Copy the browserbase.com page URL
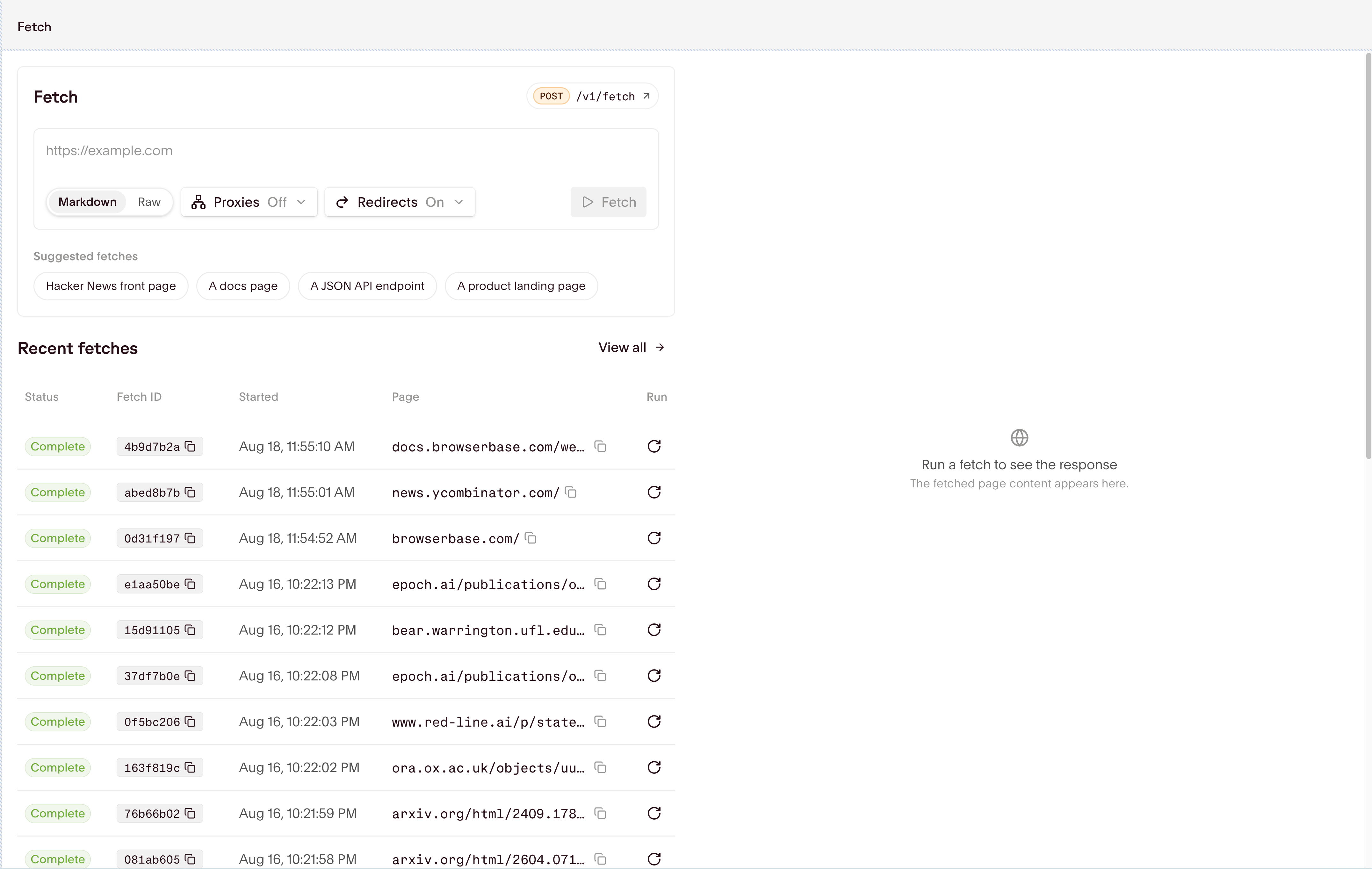The image size is (1372, 869). pos(531,538)
